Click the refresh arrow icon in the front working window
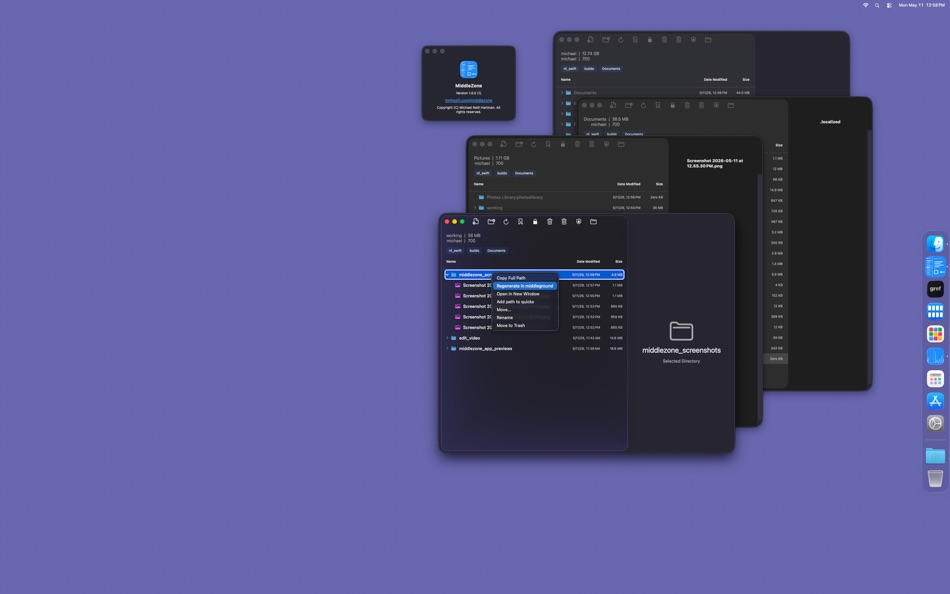 coord(506,222)
